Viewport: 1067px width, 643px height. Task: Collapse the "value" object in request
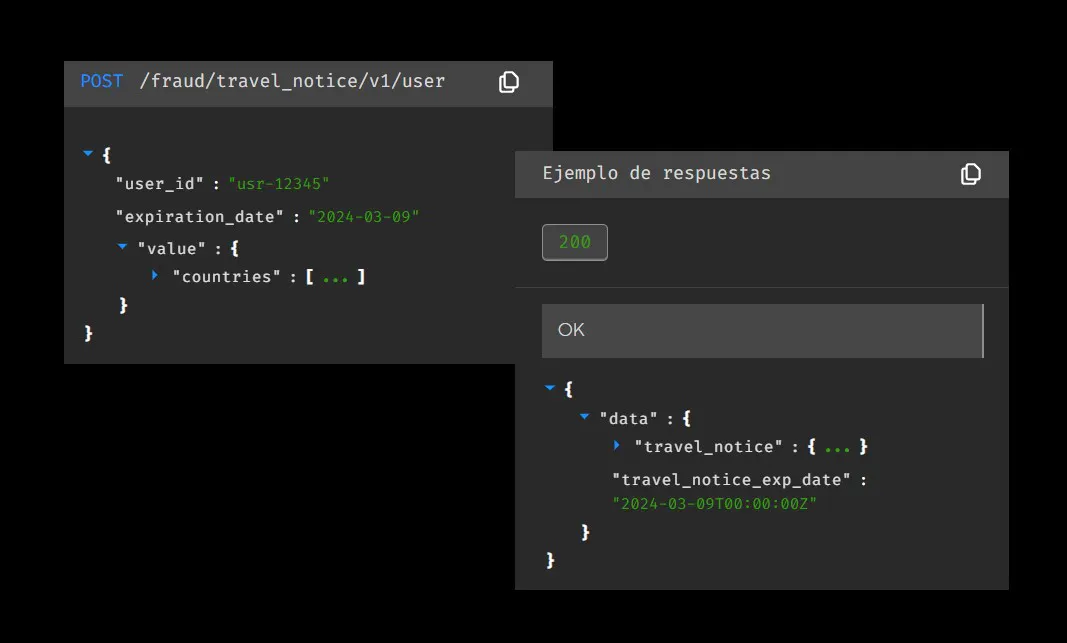[x=123, y=246]
